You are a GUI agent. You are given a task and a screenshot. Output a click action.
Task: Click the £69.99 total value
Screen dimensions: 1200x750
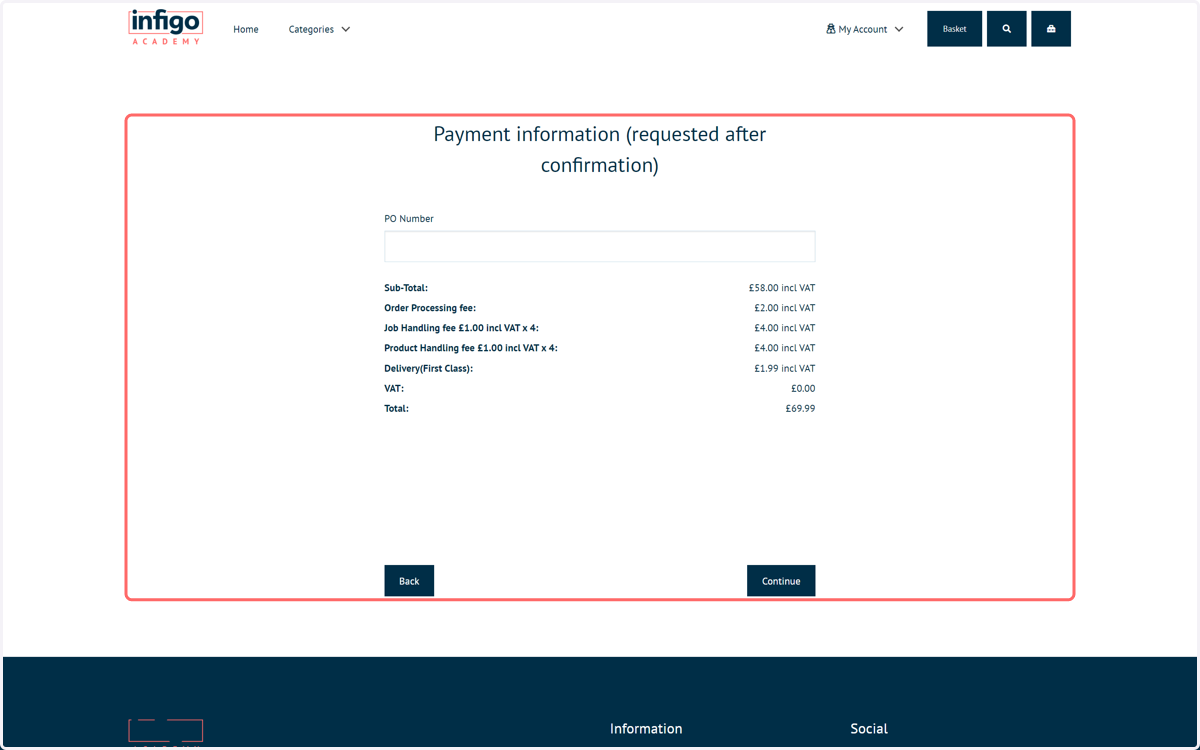(800, 408)
